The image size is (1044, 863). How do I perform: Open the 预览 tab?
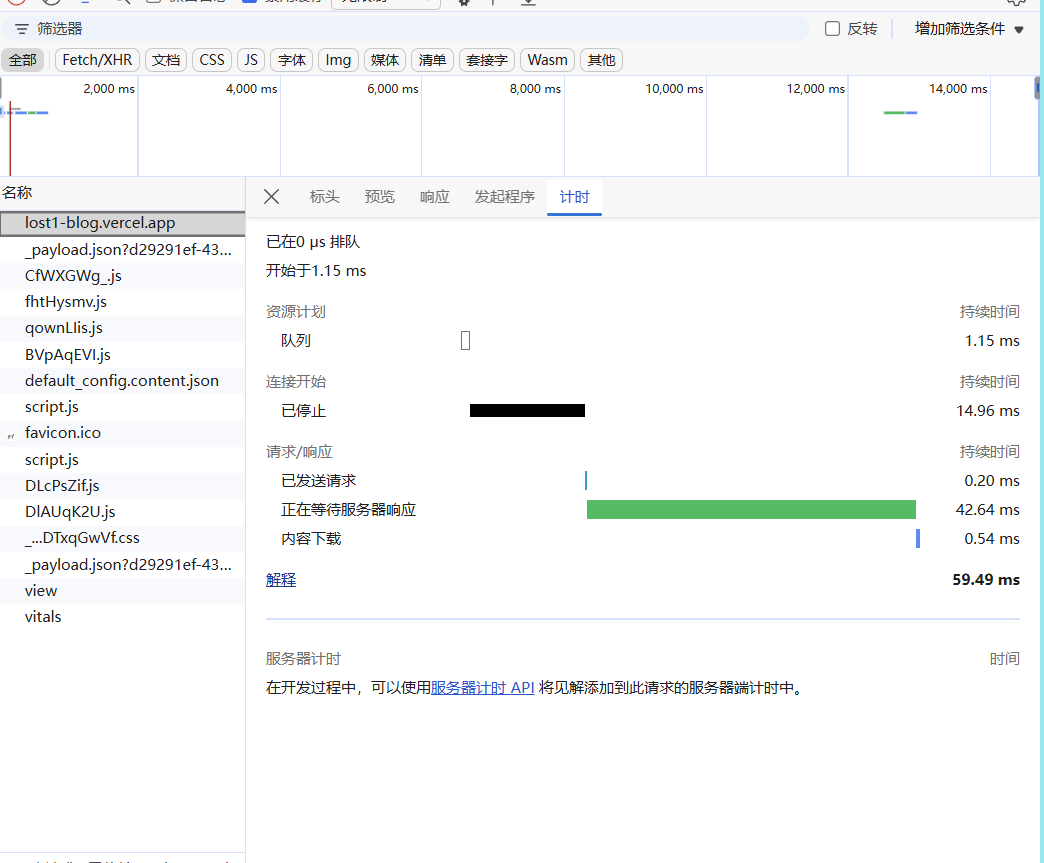pyautogui.click(x=379, y=197)
